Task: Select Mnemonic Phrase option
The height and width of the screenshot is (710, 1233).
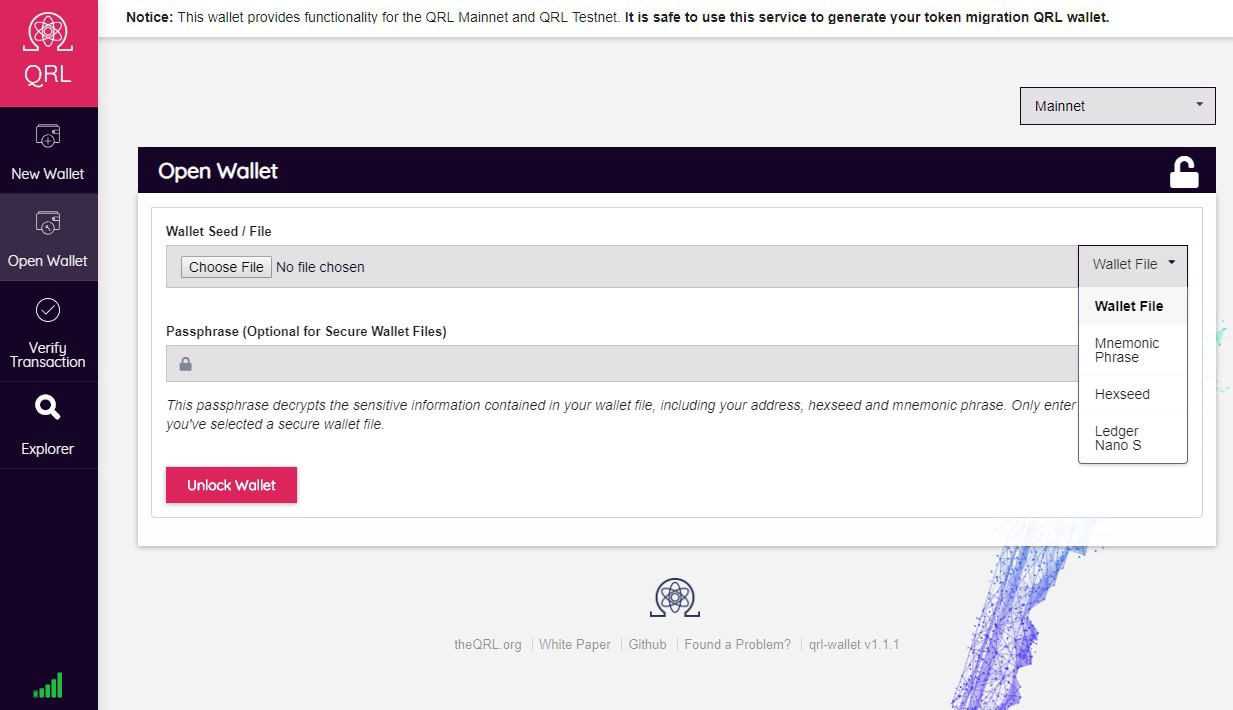Action: coord(1133,350)
